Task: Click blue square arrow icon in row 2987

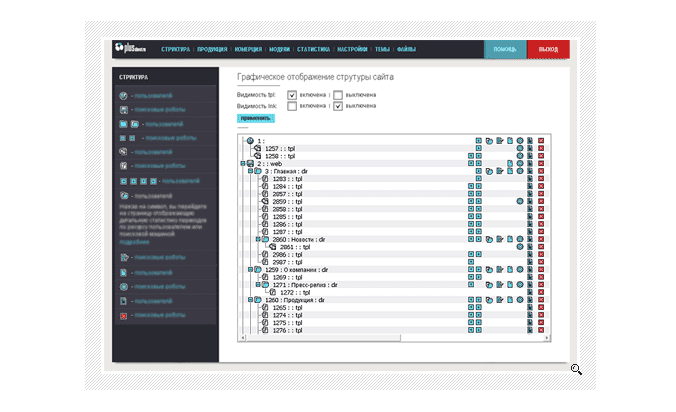Action: (471, 262)
